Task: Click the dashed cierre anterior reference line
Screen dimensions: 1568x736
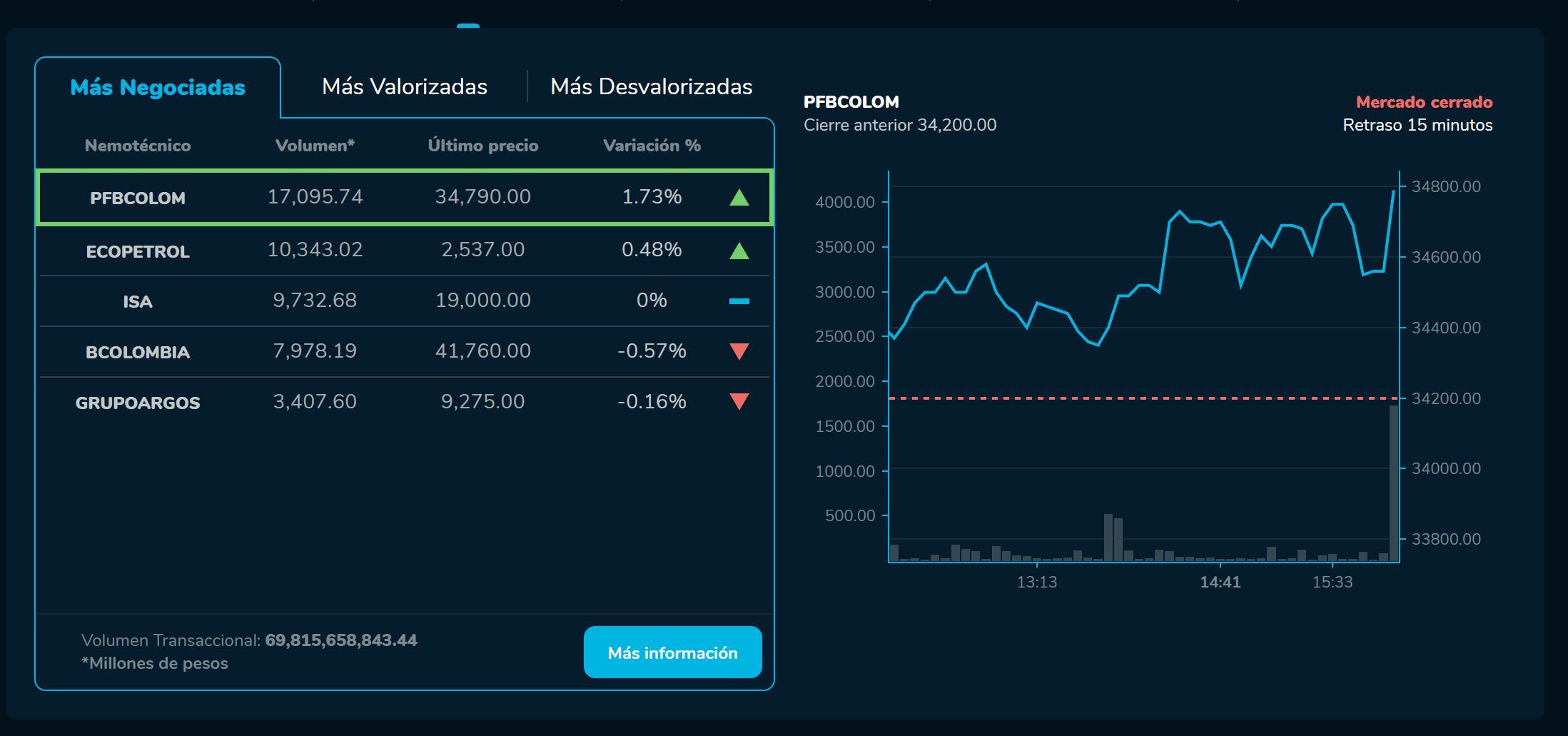Action: [1142, 398]
